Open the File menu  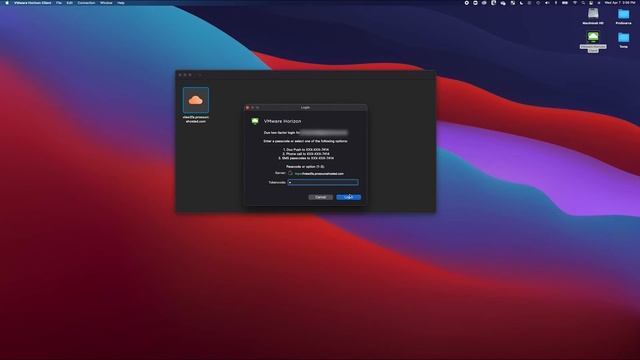pyautogui.click(x=59, y=3)
